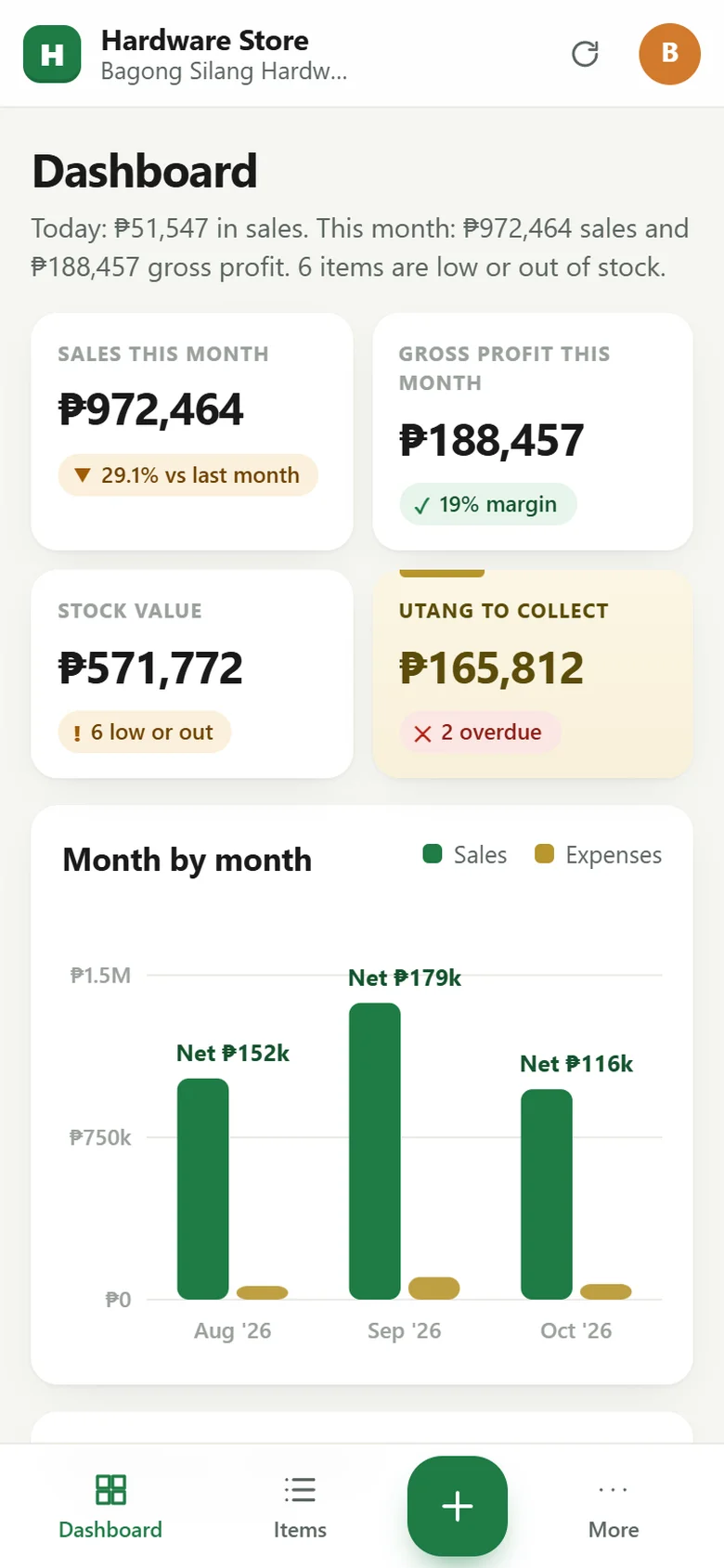Select the Sep '26 gold expenses bar
The image size is (724, 1568).
point(434,1289)
